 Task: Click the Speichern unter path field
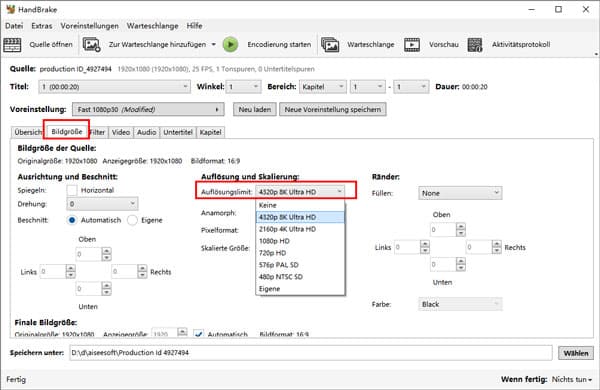pos(311,353)
